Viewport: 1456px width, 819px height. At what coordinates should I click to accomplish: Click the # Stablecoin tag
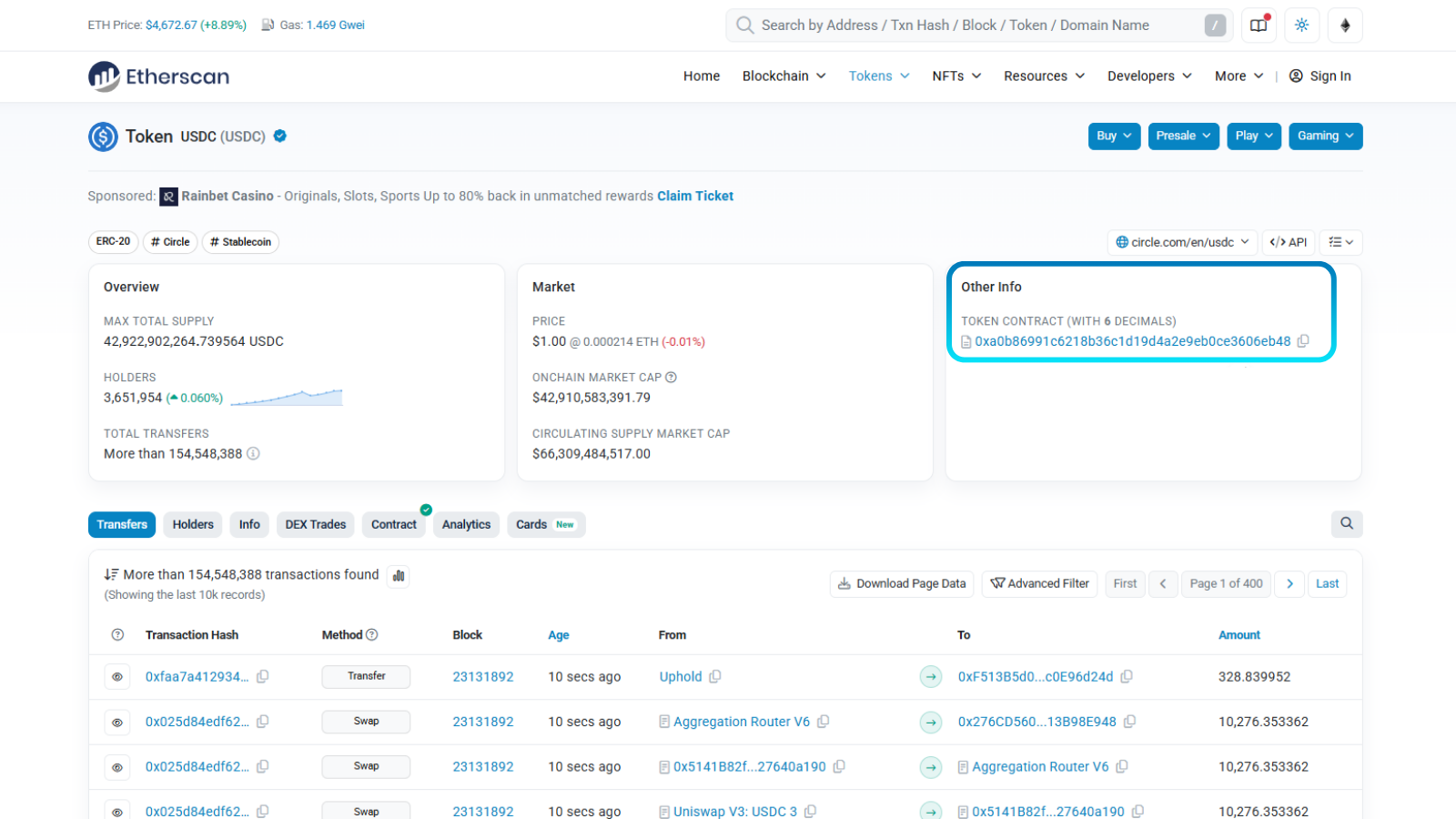[x=240, y=242]
